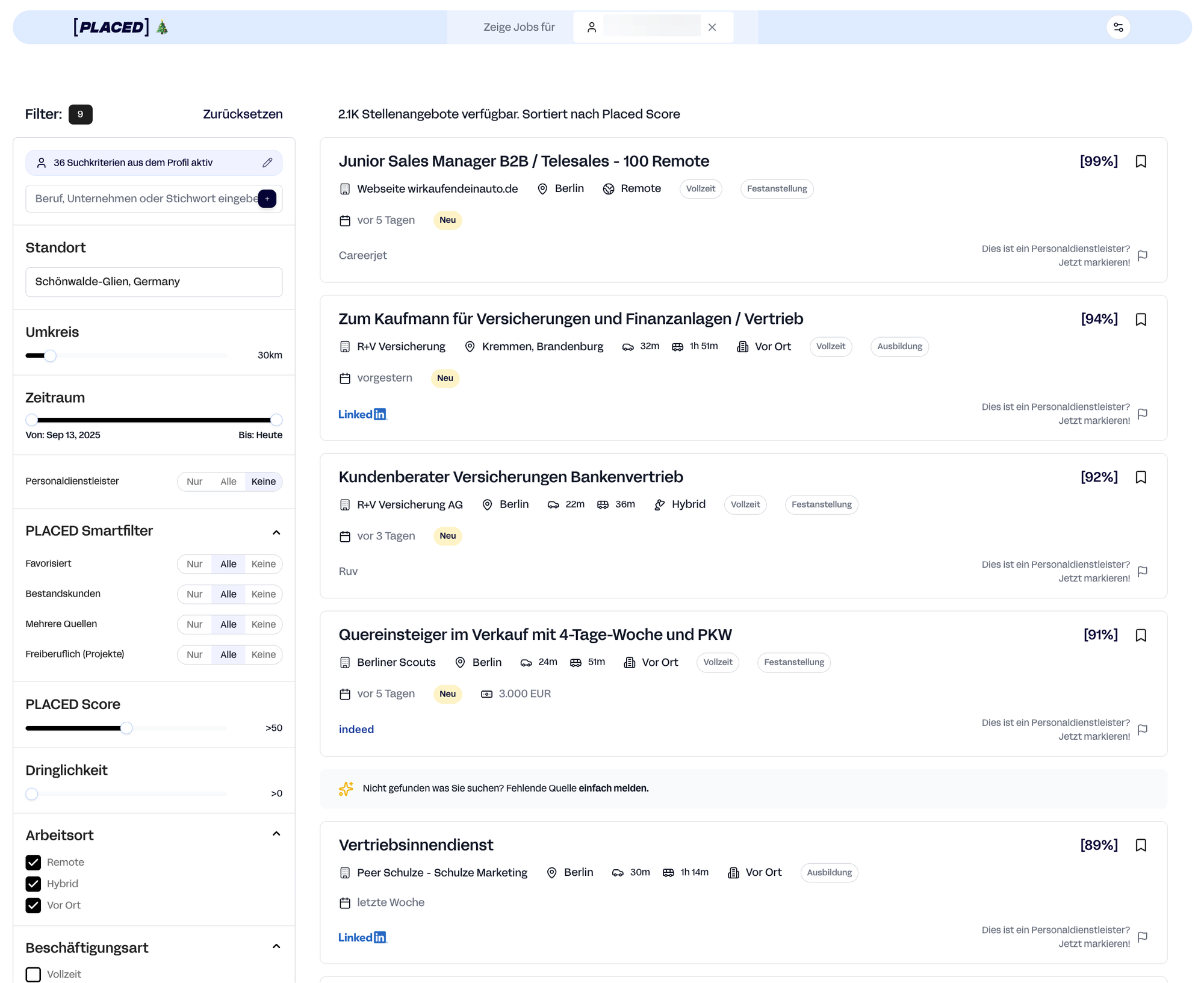Enable the Vollzeit Beschäftigungsart checkbox
The image size is (1204, 983).
[34, 974]
